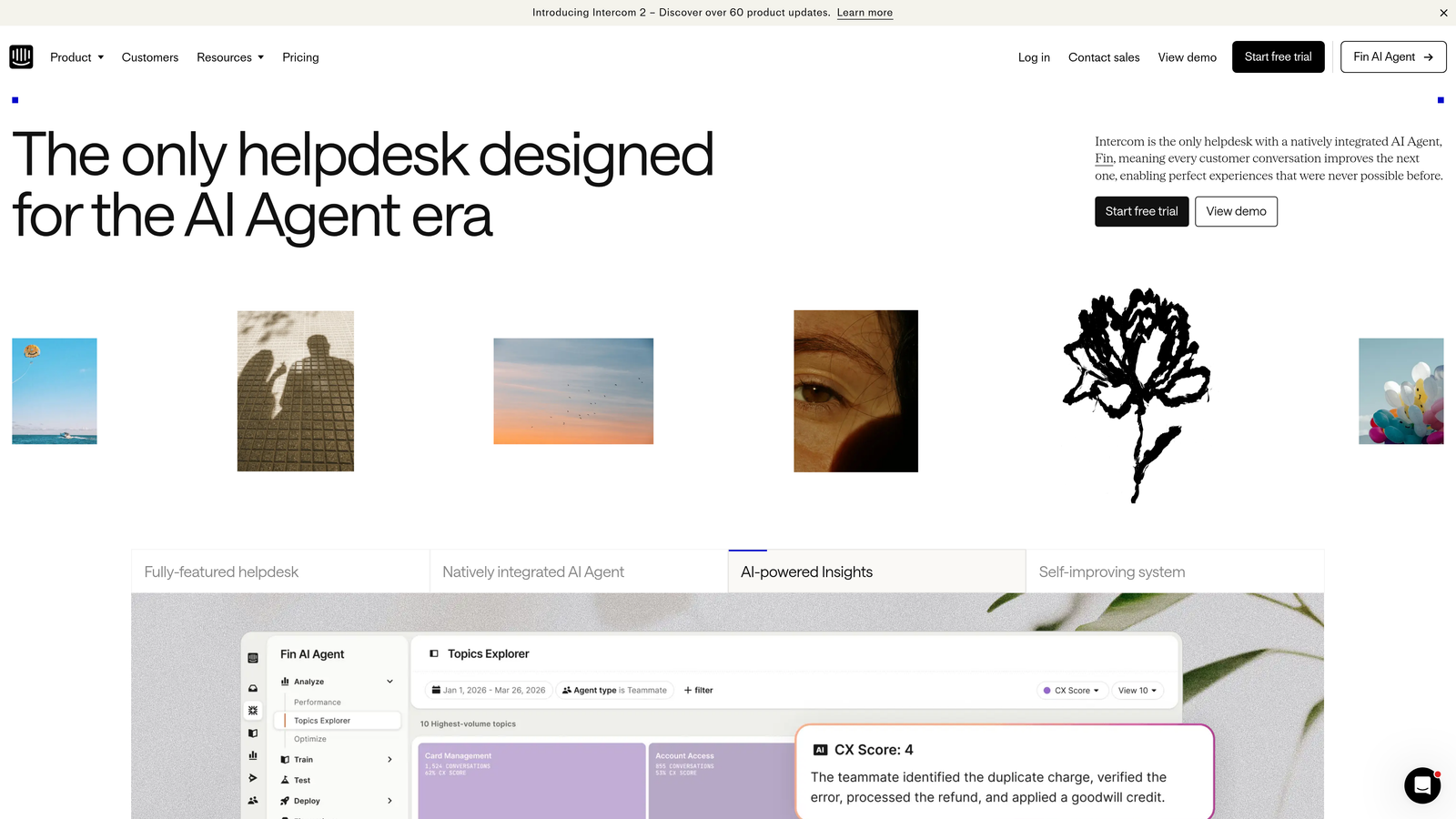Click the close-up eye photo
Image resolution: width=1456 pixels, height=819 pixels.
point(855,391)
